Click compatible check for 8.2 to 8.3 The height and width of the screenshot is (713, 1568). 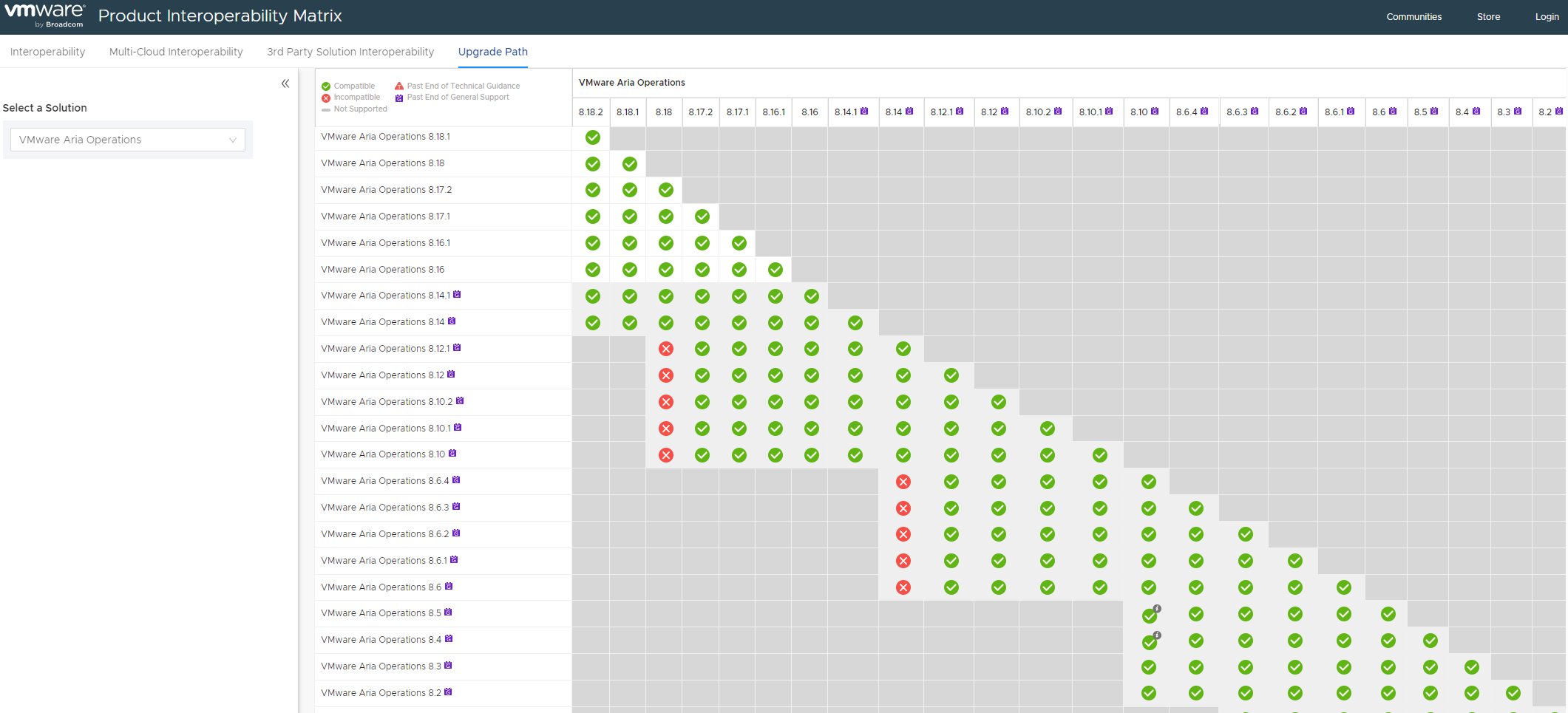tap(1513, 693)
